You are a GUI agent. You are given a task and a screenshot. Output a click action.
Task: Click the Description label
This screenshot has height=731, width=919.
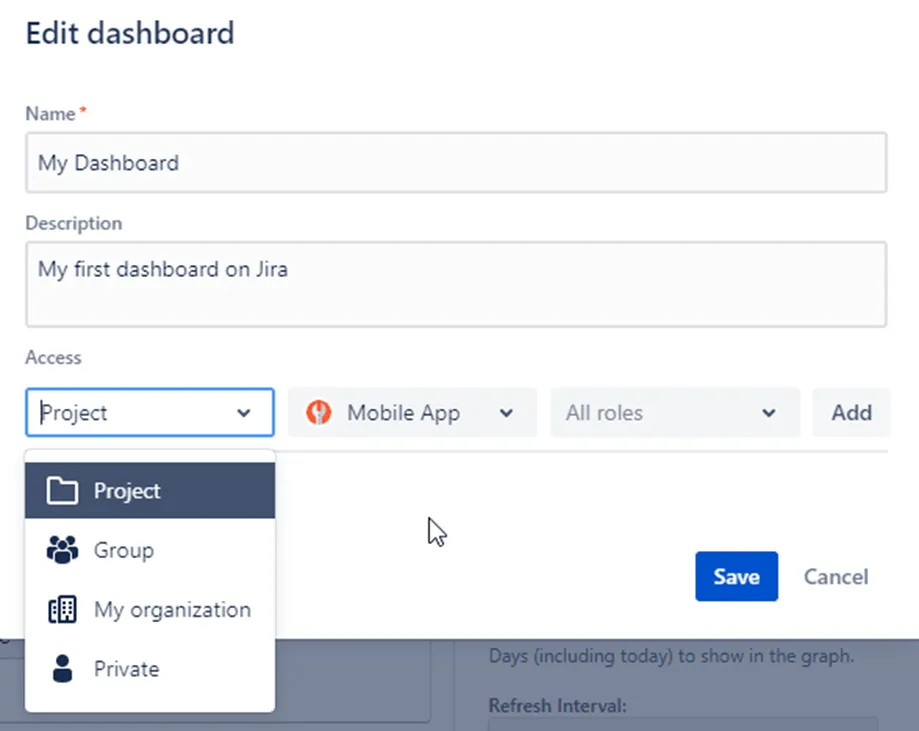tap(74, 223)
